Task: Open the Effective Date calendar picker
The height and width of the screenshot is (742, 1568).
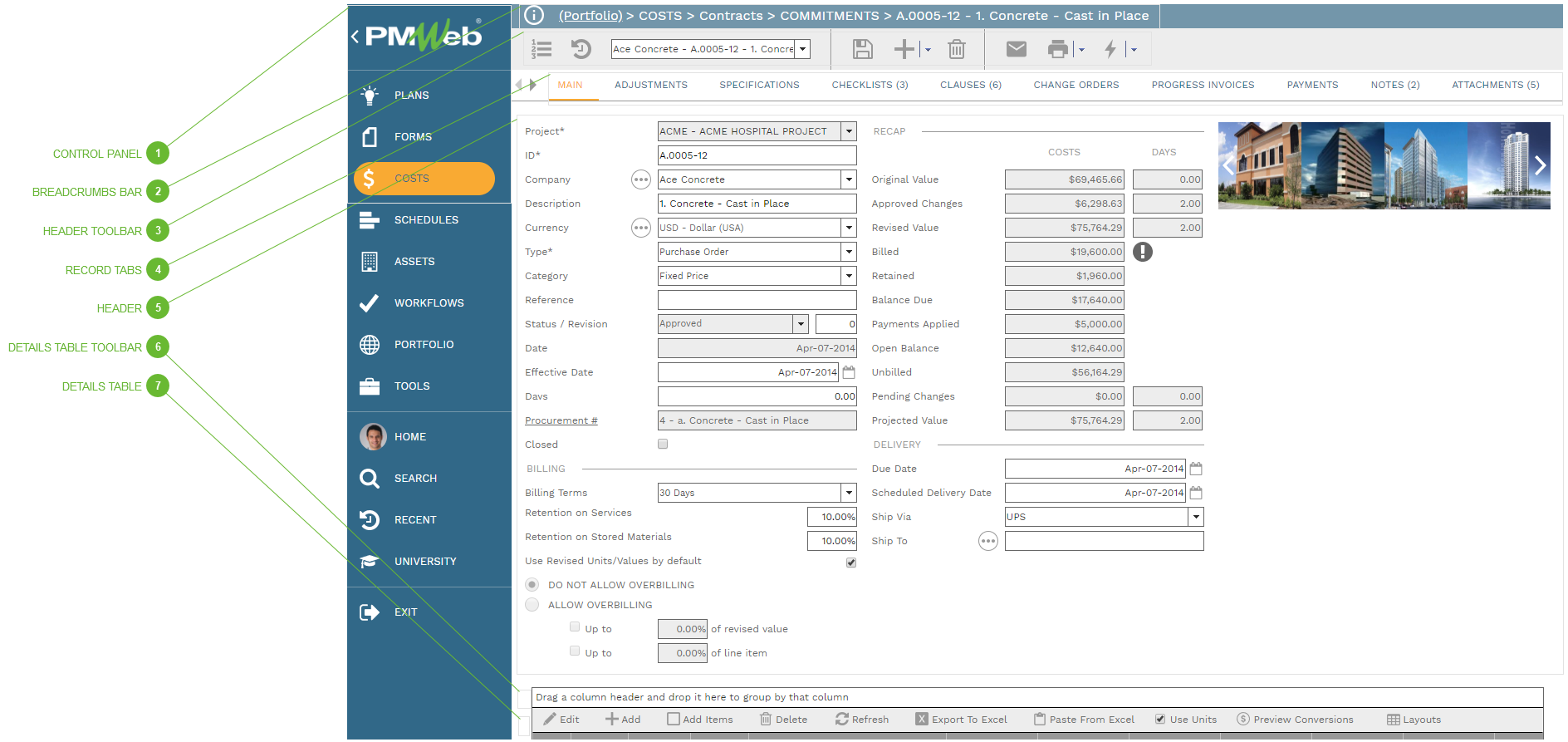Action: point(849,372)
